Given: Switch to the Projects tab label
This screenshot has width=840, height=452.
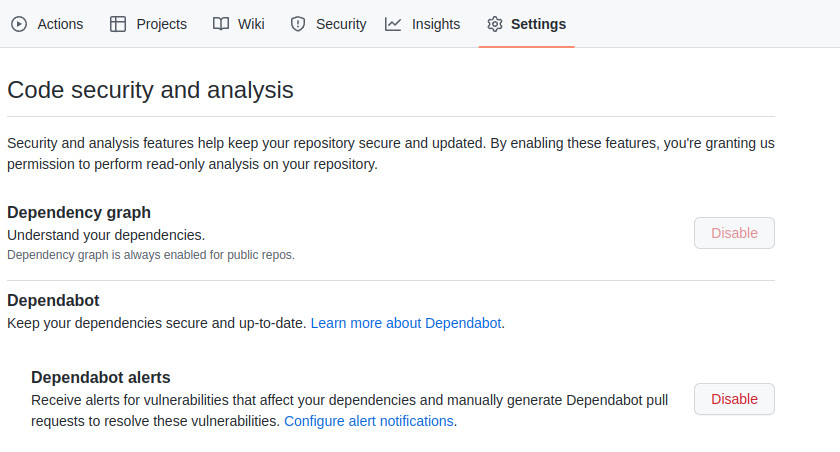Looking at the screenshot, I should point(161,24).
